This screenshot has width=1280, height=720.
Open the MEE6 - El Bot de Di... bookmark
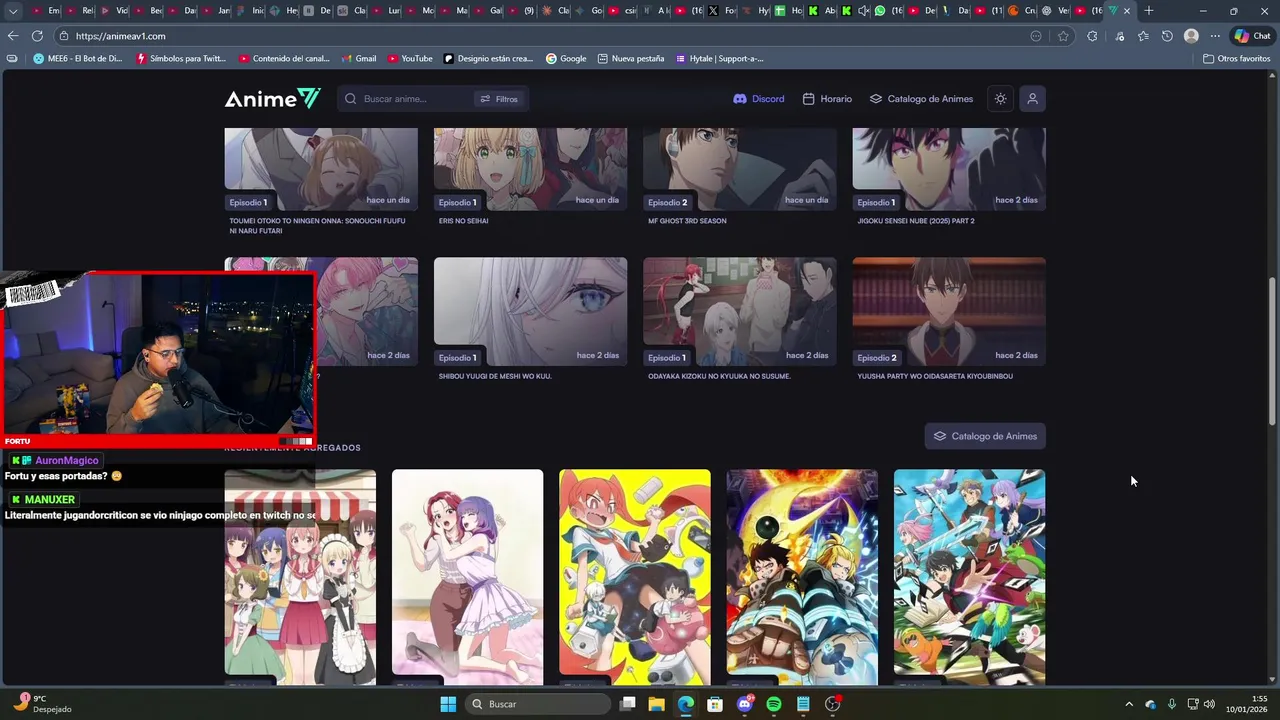[78, 59]
